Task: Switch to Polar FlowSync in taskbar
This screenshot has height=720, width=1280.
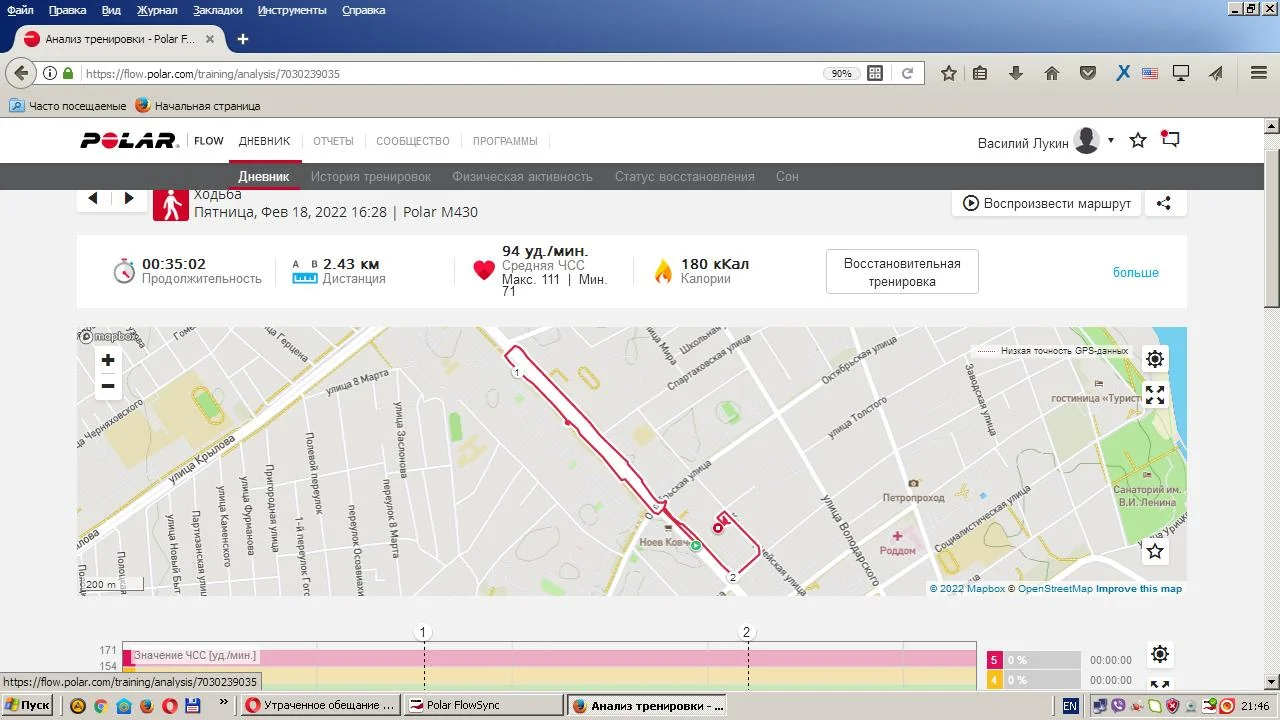Action: tap(484, 705)
